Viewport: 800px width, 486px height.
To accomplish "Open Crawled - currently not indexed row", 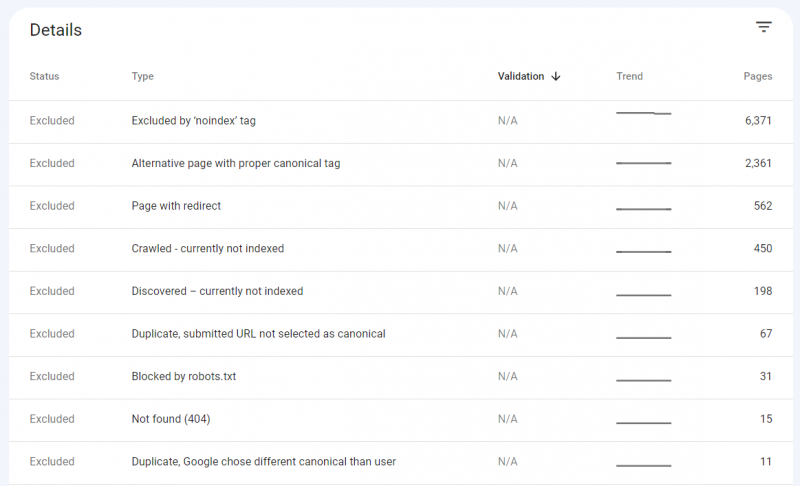I will pos(401,249).
